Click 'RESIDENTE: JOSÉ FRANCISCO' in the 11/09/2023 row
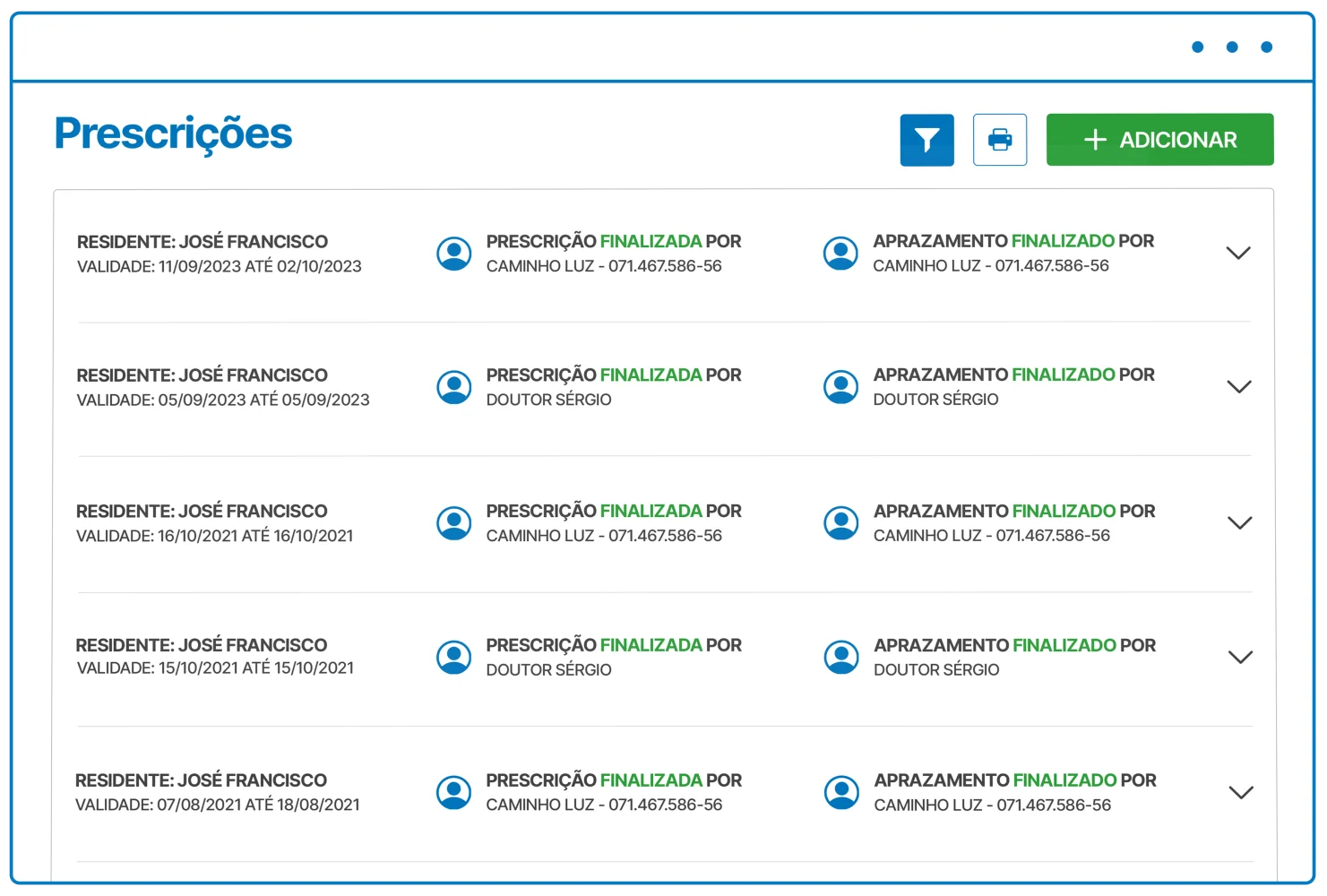 202,242
